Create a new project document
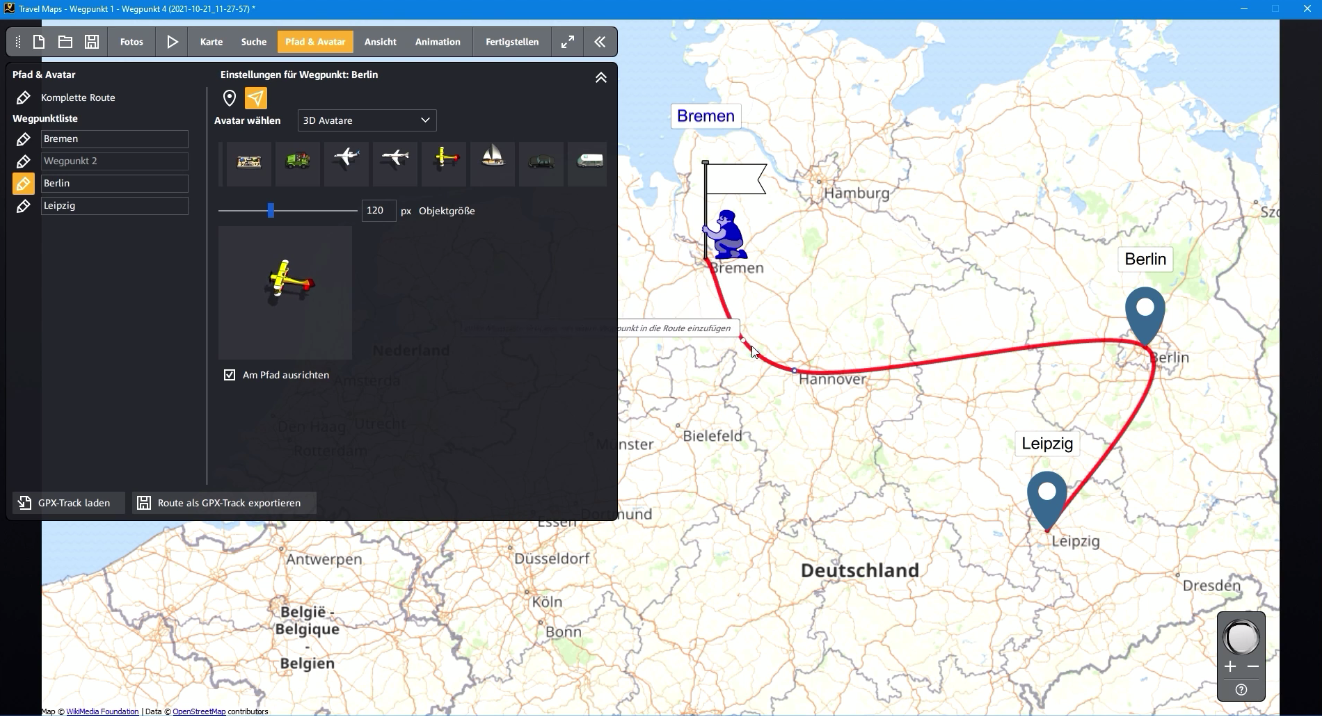 pyautogui.click(x=39, y=41)
